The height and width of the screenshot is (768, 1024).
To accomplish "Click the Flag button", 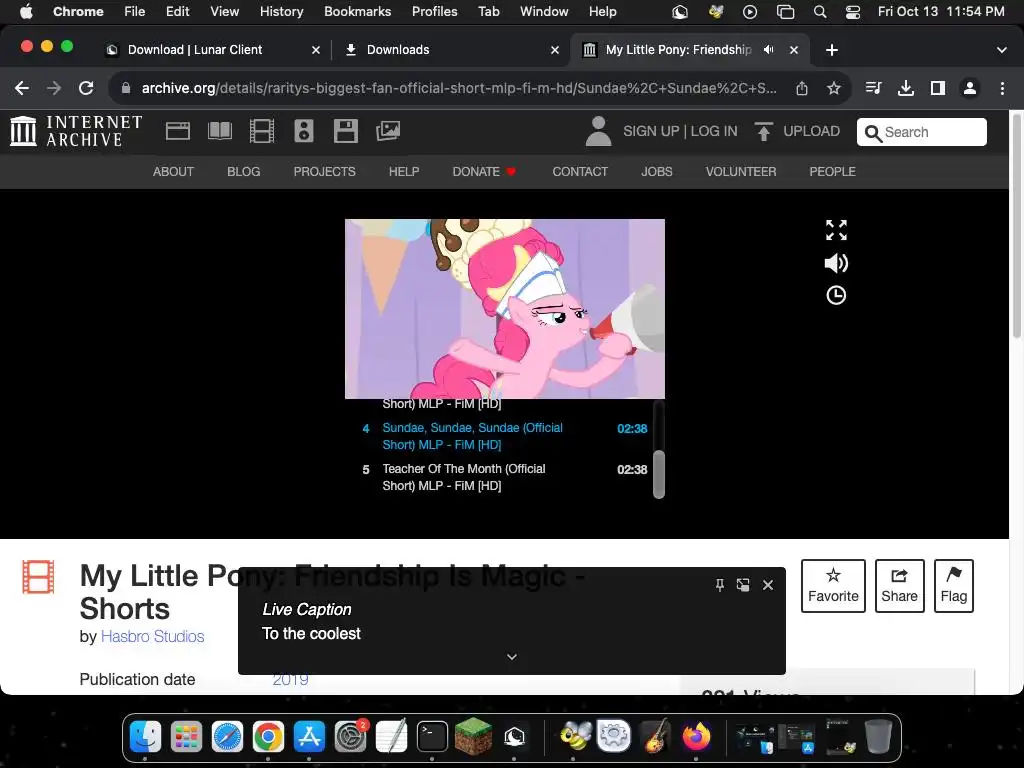I will 953,586.
